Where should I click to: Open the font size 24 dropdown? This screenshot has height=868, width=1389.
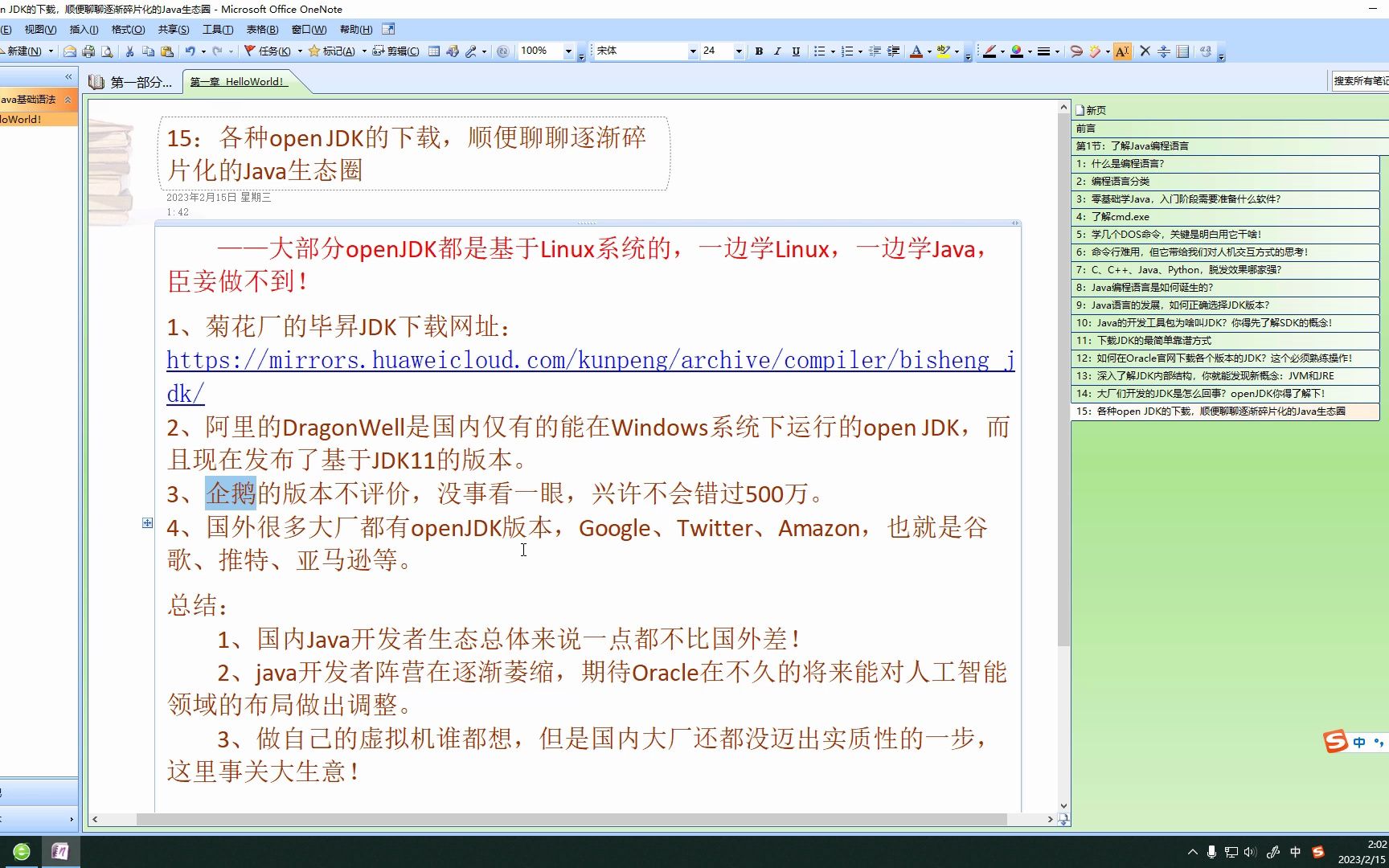pyautogui.click(x=739, y=51)
